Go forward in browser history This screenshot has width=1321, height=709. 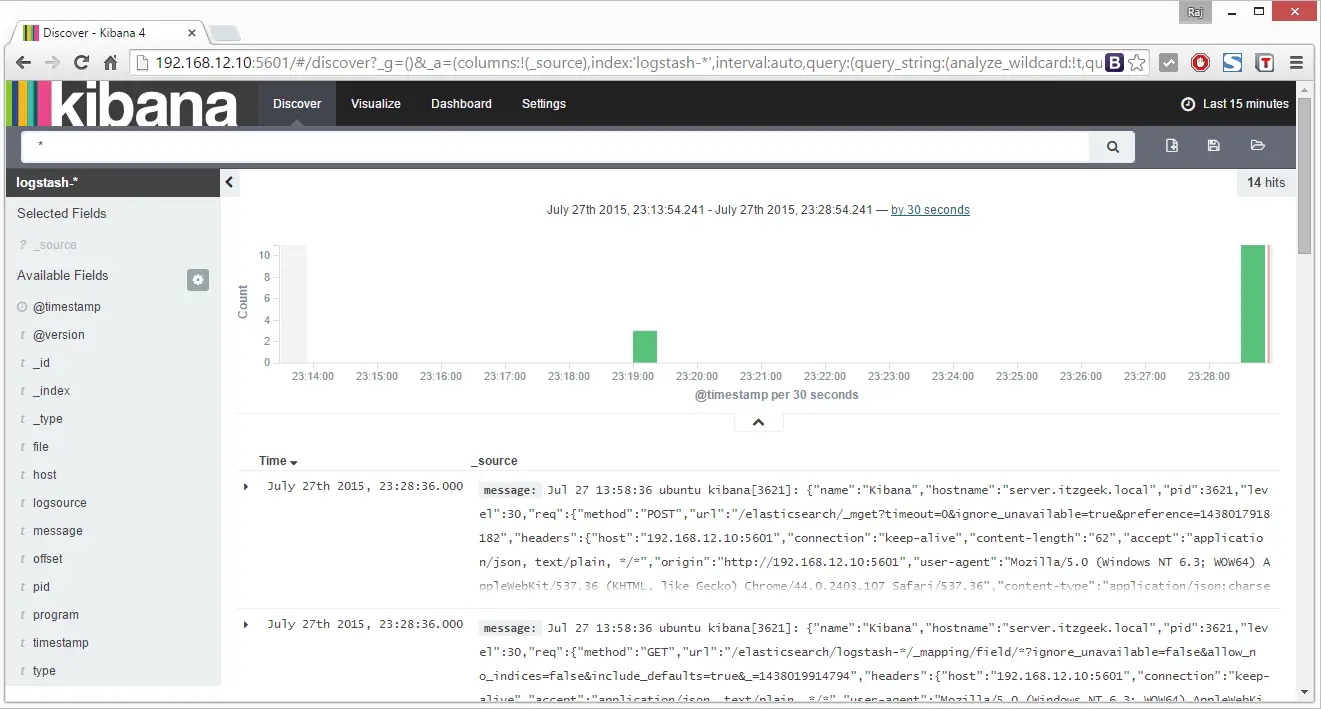(x=53, y=63)
